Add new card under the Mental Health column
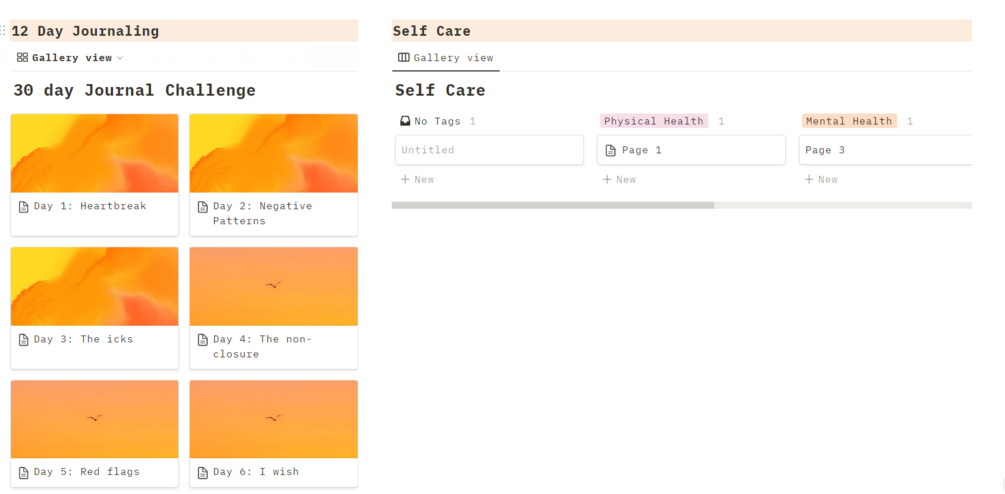1005x494 pixels. point(821,180)
